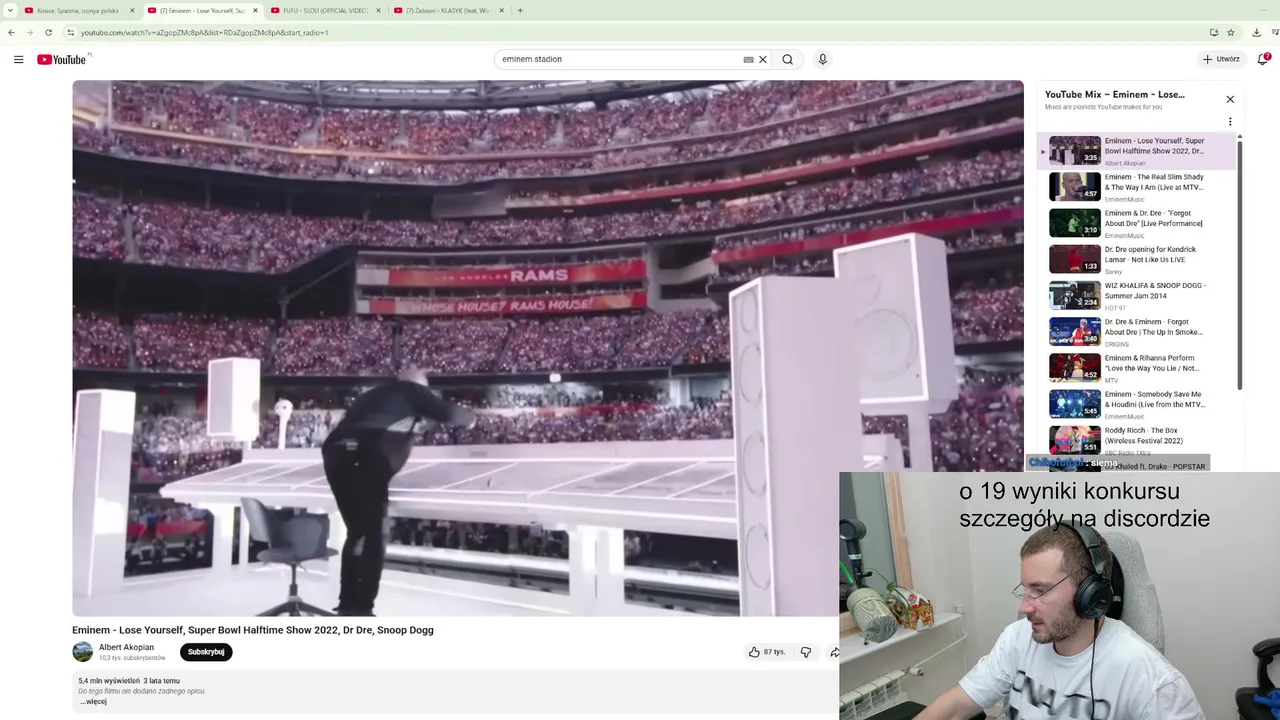Image resolution: width=1280 pixels, height=720 pixels.
Task: Bookmark this page with the star
Action: point(1231,32)
